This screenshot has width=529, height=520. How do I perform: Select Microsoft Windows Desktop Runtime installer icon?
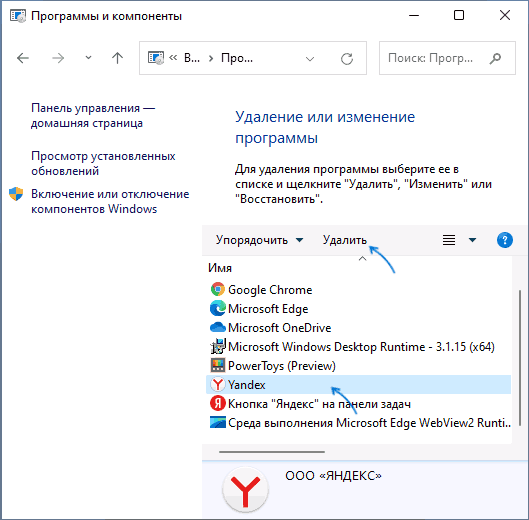click(x=218, y=347)
